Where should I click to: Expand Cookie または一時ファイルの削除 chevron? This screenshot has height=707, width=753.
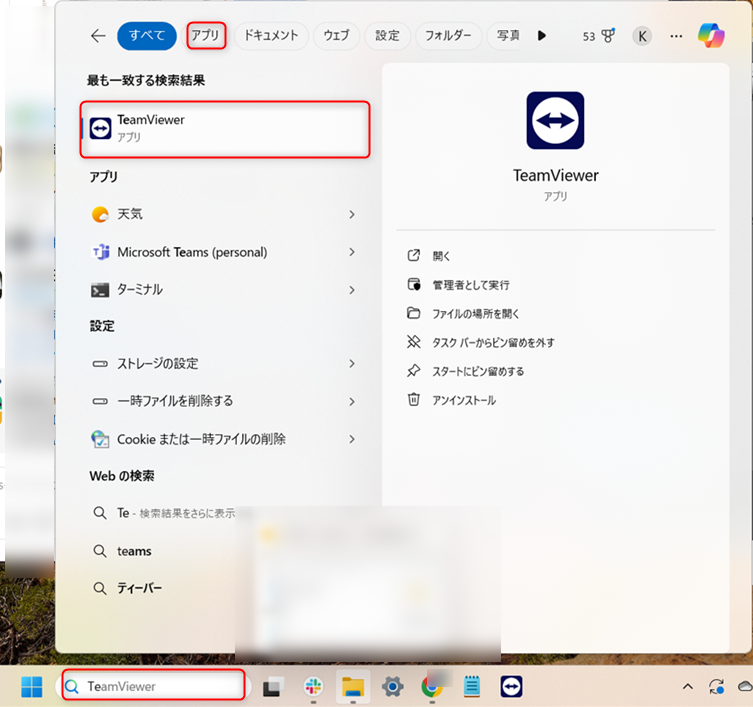click(352, 439)
